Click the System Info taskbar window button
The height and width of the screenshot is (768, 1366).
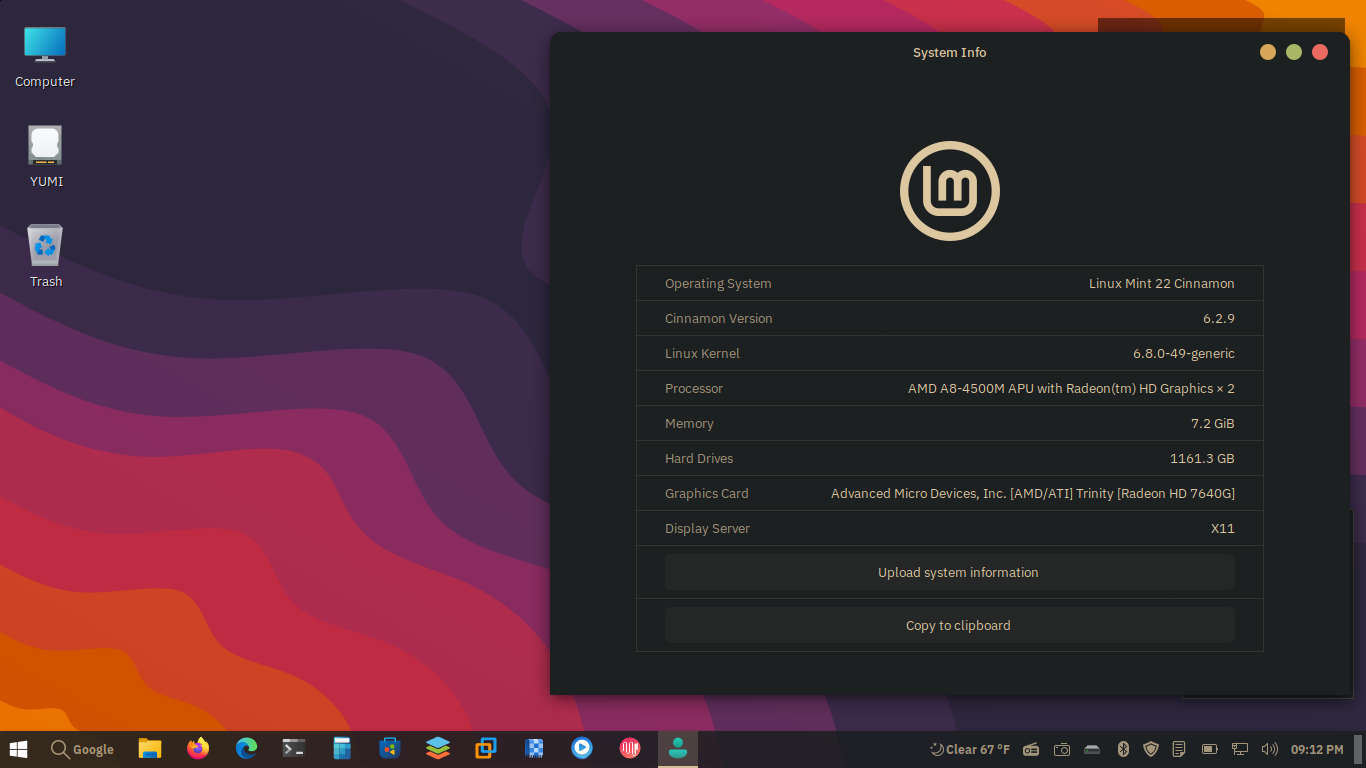[678, 748]
